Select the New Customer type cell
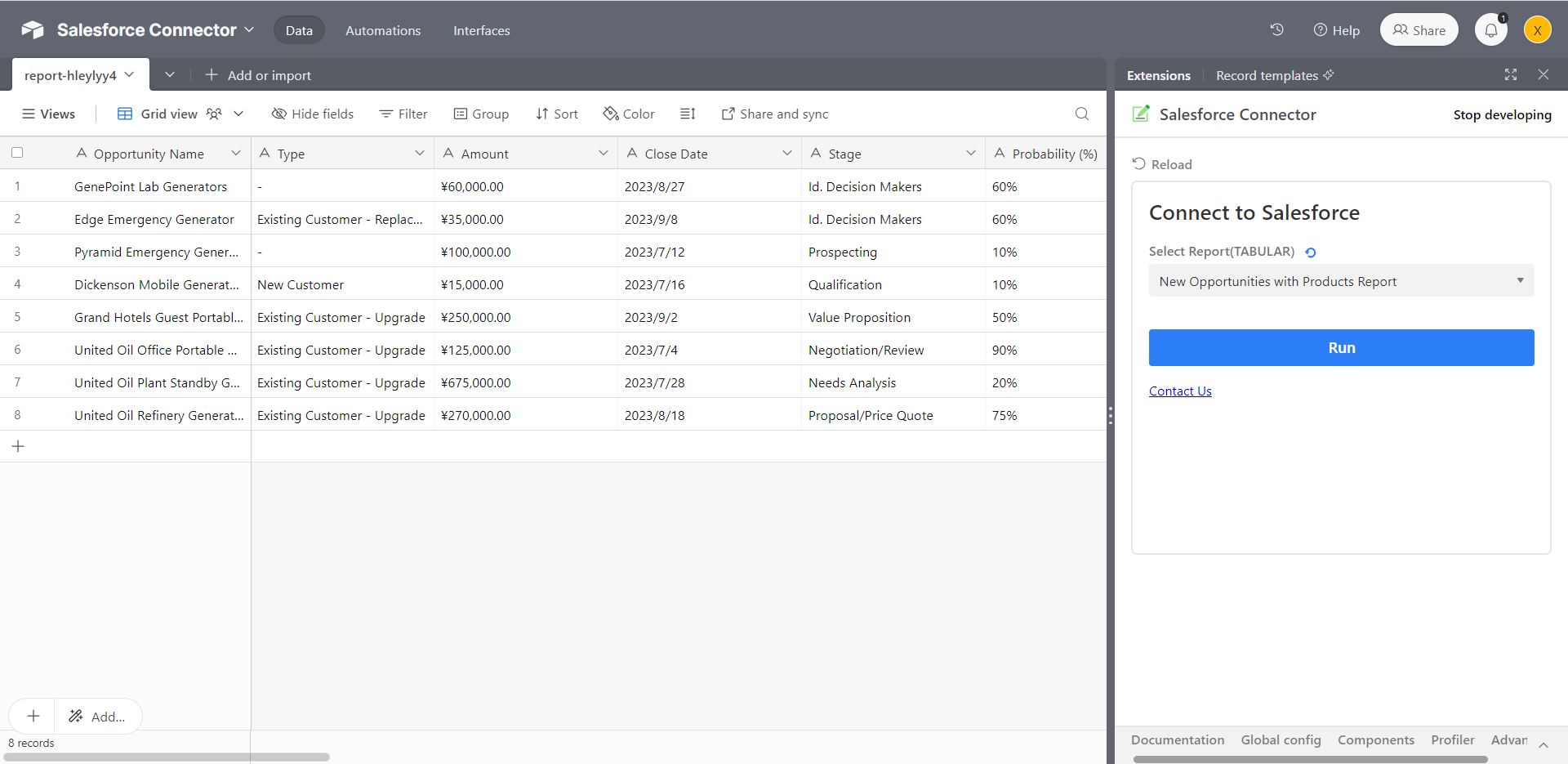 click(x=342, y=284)
